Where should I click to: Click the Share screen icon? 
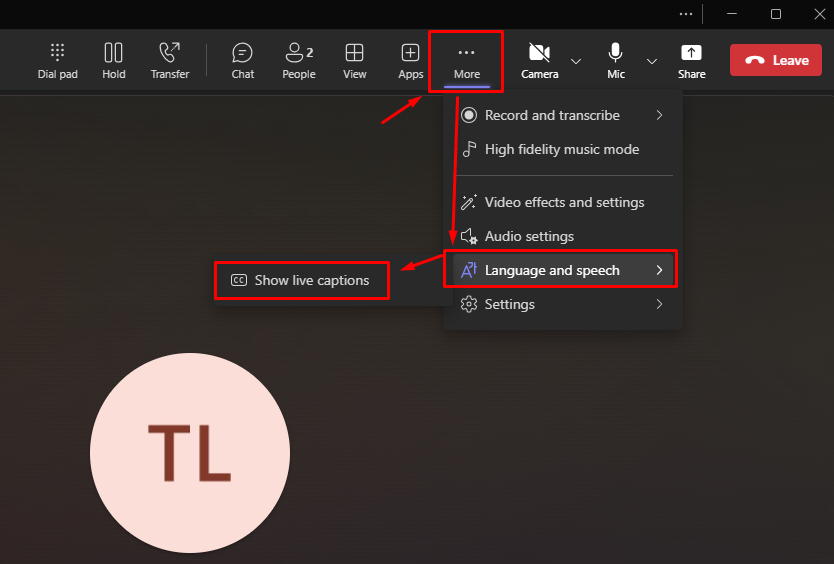[x=691, y=60]
